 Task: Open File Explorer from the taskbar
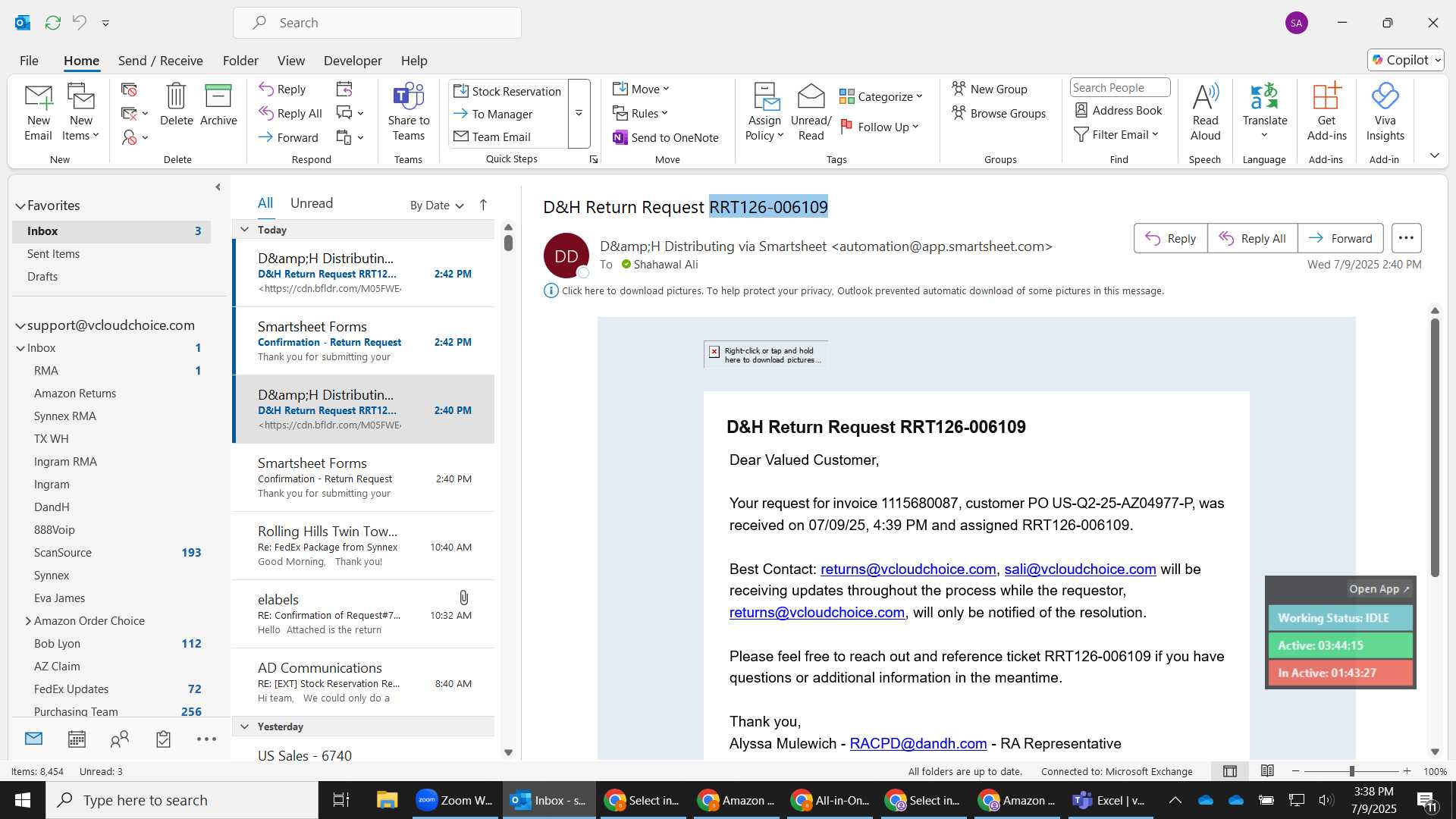pos(387,800)
